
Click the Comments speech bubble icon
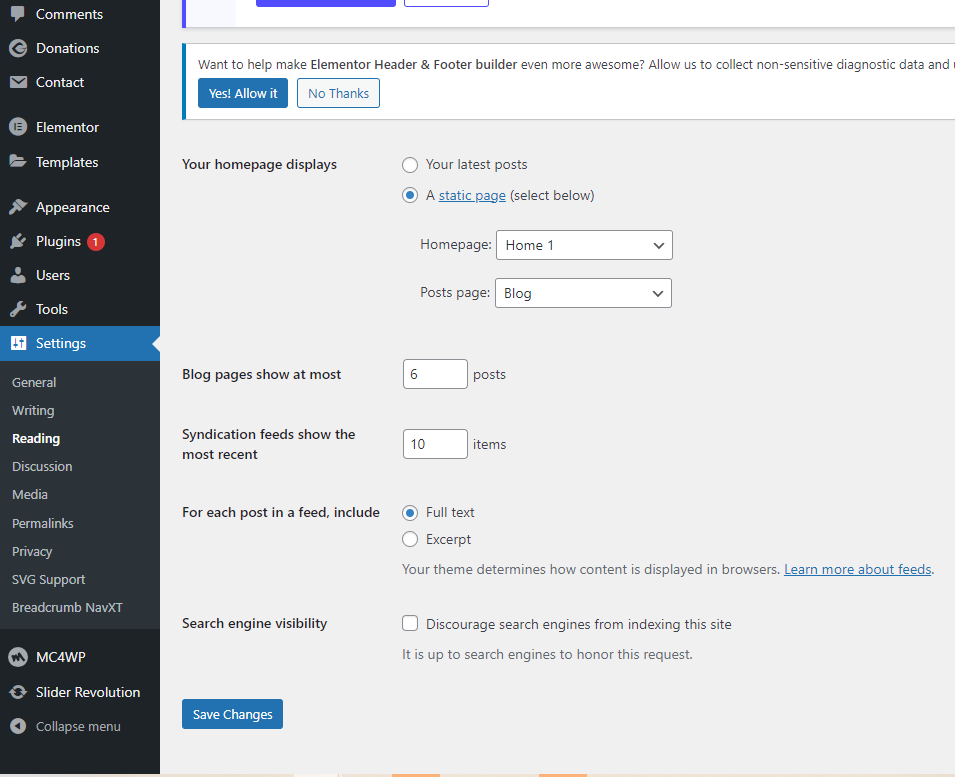18,14
